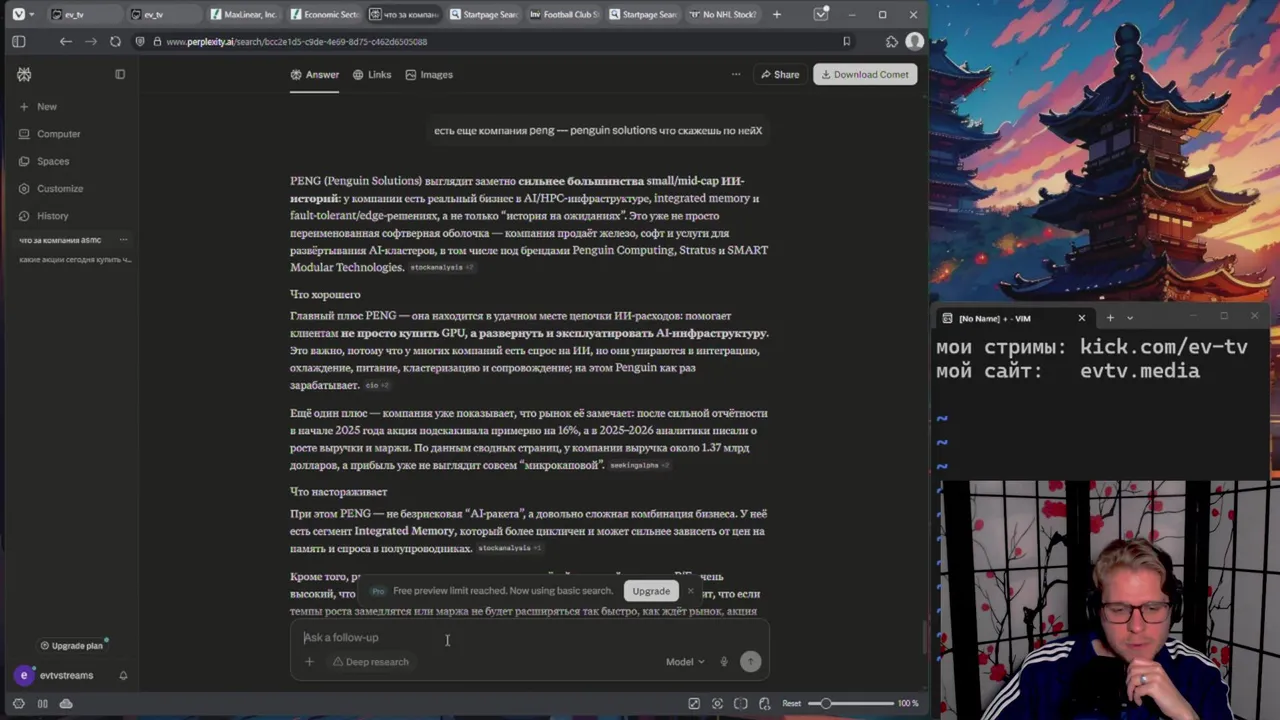Click the notifications bell icon

[123, 676]
